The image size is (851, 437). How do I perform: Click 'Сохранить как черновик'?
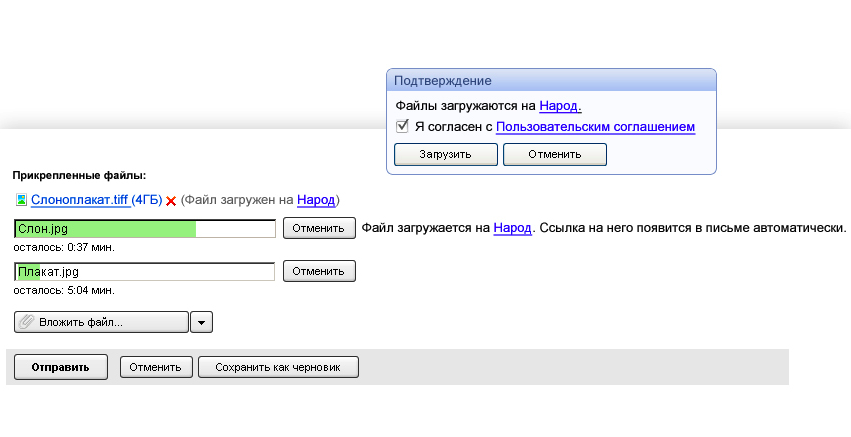(x=278, y=367)
